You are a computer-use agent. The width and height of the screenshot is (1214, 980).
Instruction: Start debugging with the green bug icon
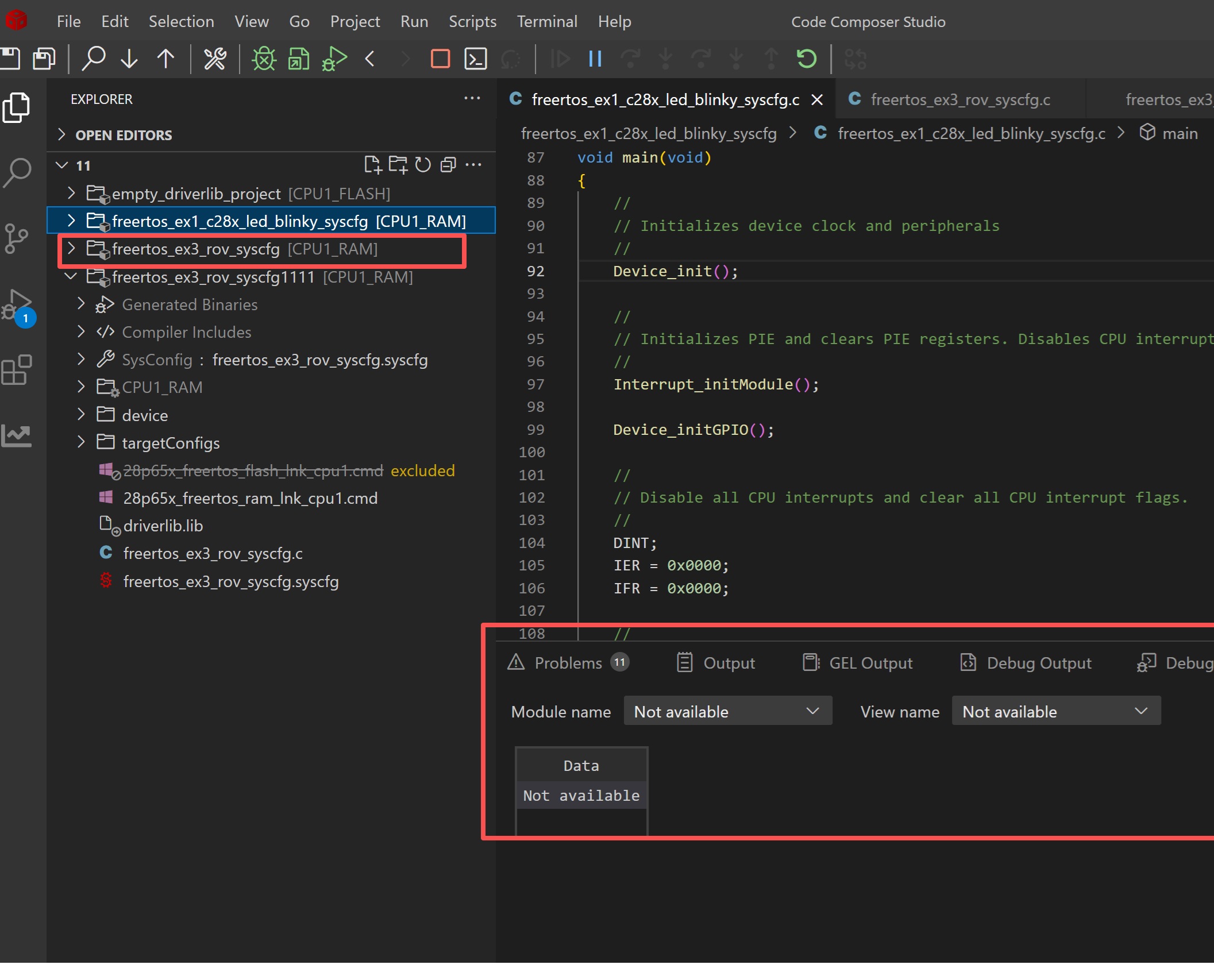pos(264,59)
